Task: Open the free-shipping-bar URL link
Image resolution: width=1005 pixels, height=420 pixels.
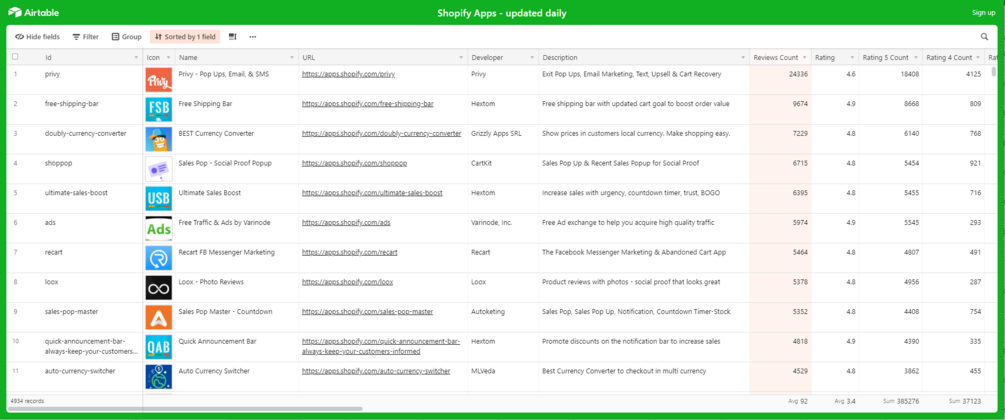Action: 367,104
